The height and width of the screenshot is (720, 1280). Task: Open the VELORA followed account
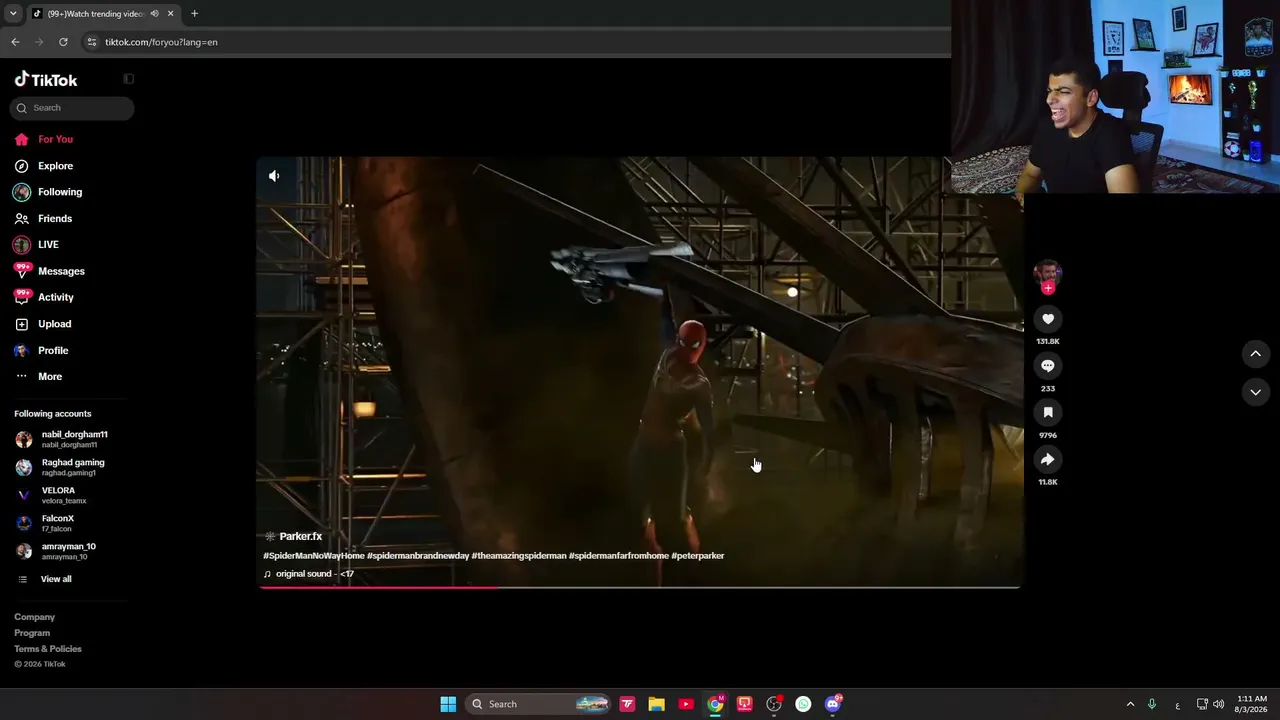(x=51, y=495)
